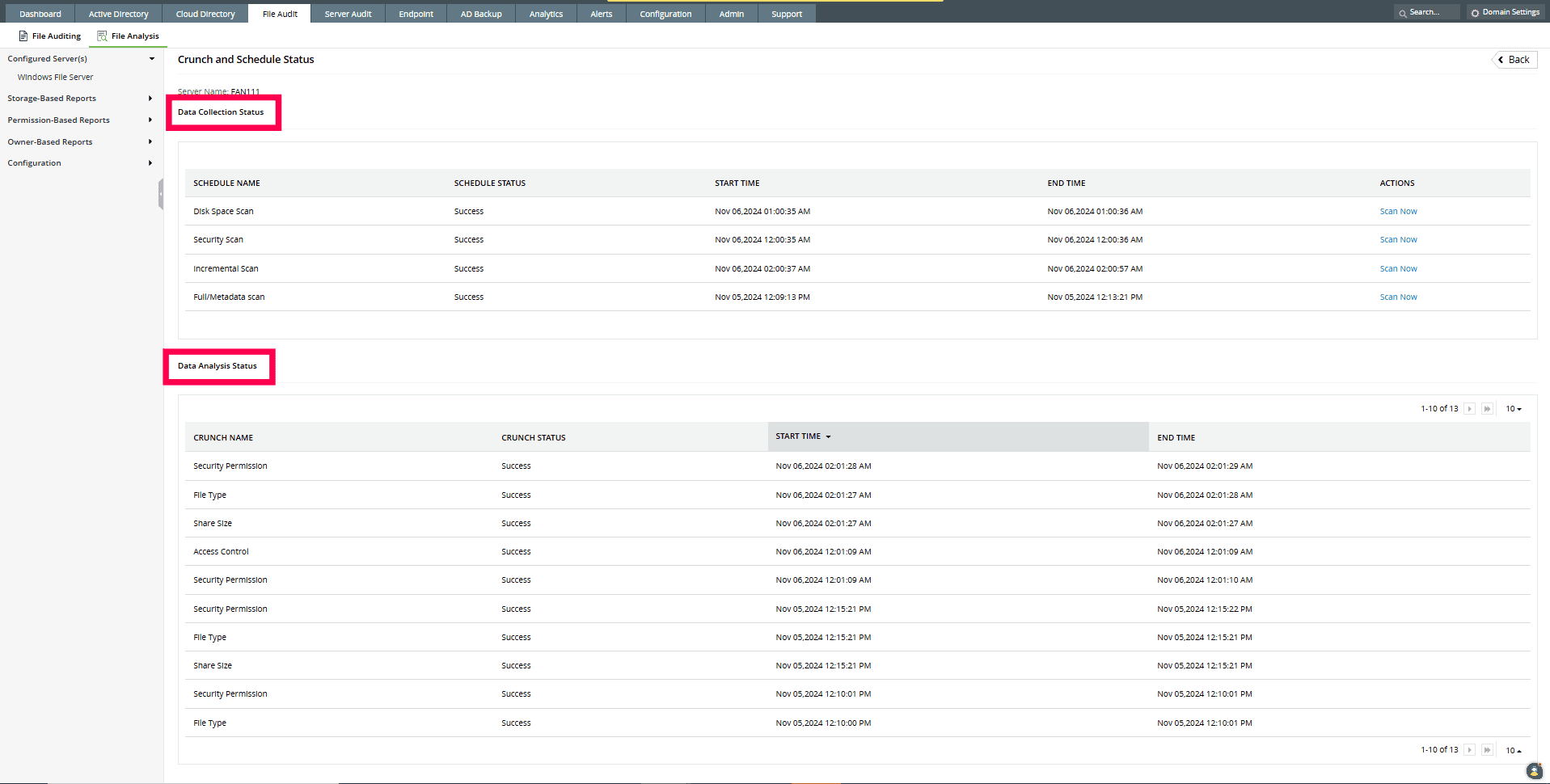Click the File Auditing document icon
This screenshot has height=784, width=1550.
click(x=23, y=36)
